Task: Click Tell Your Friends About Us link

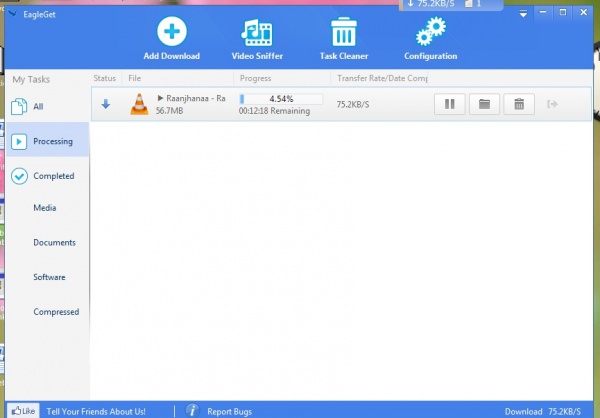Action: (96, 411)
